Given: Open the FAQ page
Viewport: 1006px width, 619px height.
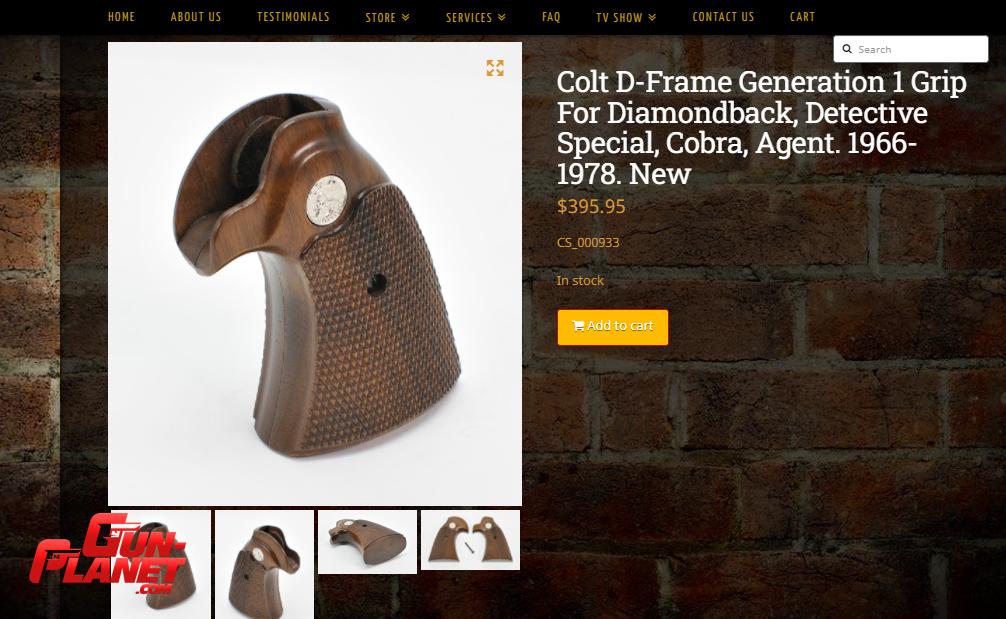Looking at the screenshot, I should click(551, 17).
